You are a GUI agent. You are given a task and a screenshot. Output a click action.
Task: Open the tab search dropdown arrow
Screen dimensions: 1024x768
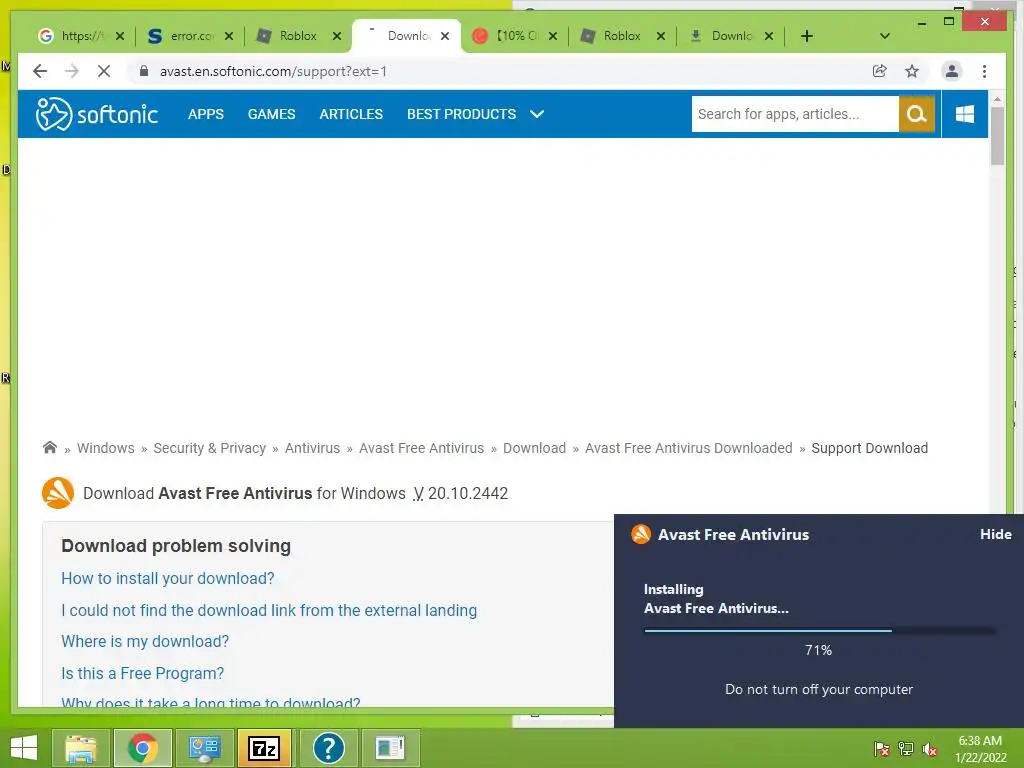pos(885,36)
